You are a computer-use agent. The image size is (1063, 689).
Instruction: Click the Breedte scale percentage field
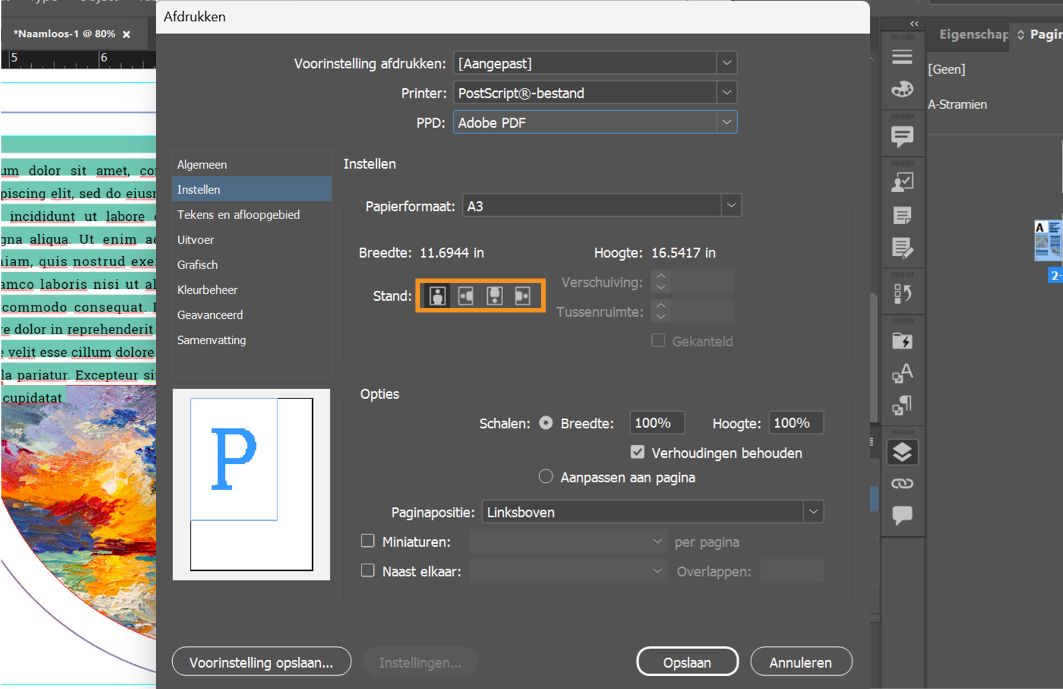(x=656, y=422)
